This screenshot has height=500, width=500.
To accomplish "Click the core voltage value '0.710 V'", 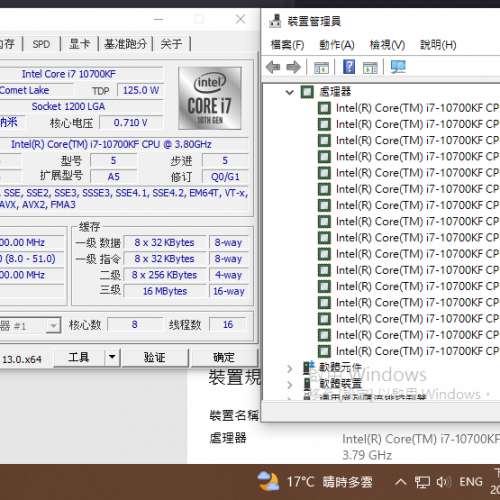I will [131, 123].
